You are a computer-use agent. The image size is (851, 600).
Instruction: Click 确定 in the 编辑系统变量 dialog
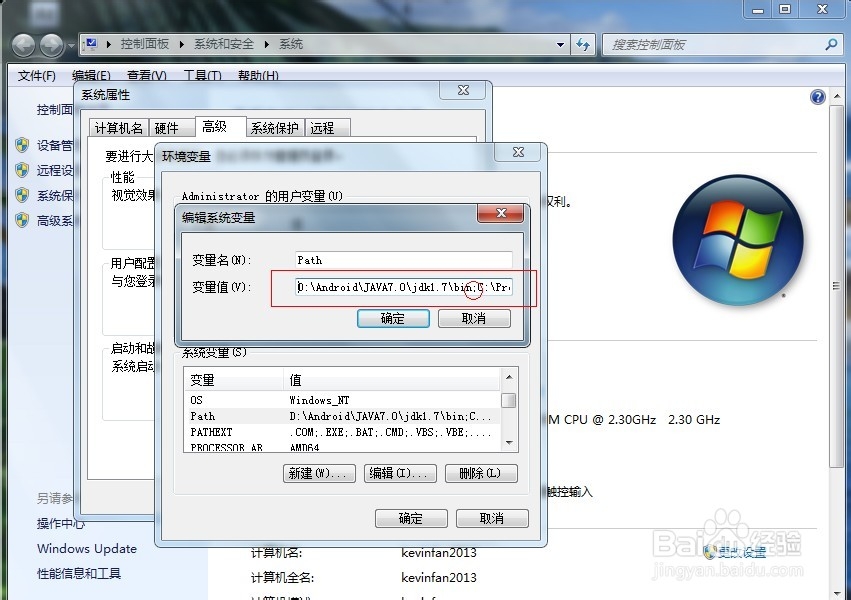point(393,318)
